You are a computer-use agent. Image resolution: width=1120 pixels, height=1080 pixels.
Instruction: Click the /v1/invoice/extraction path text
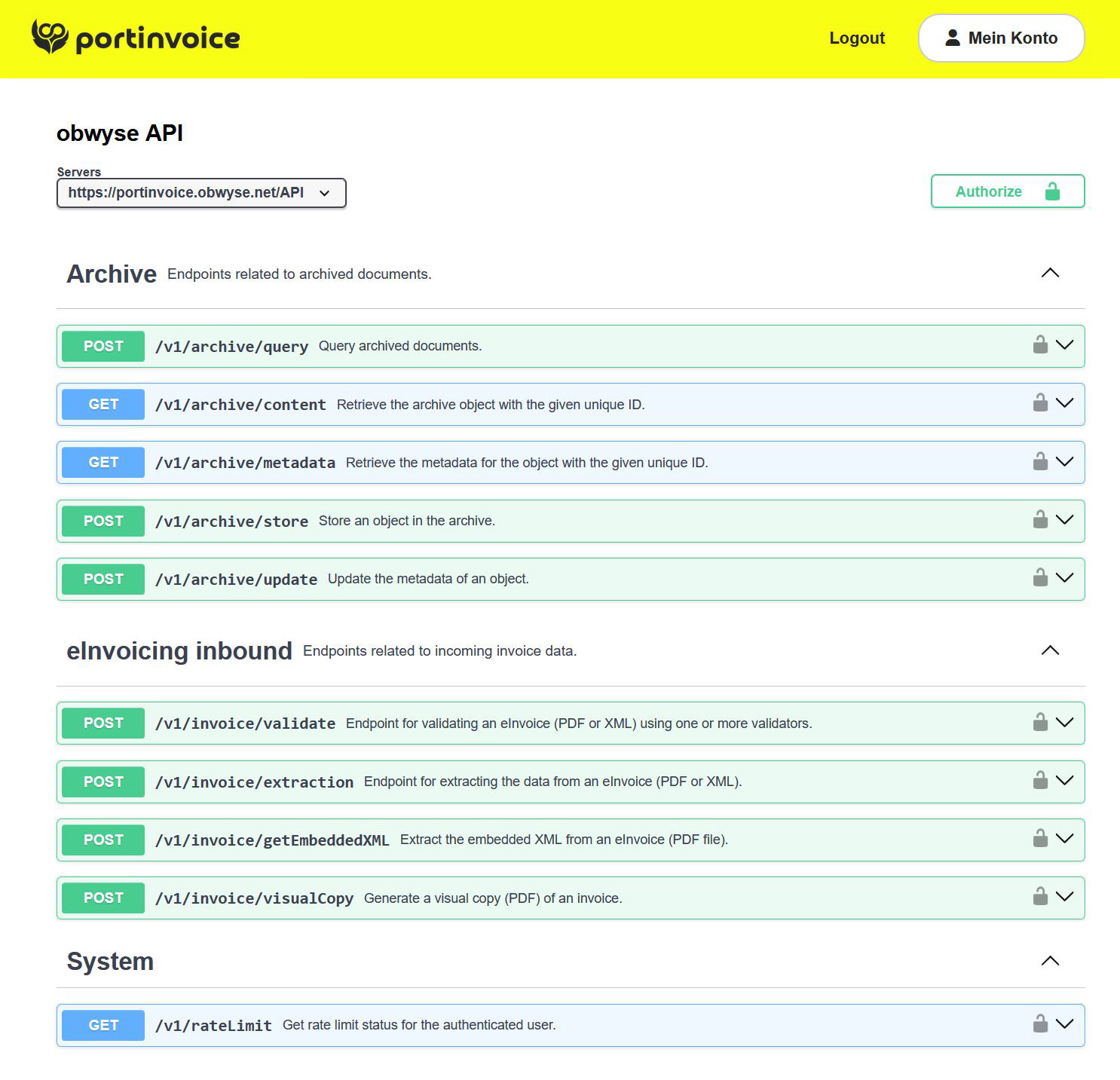[254, 782]
